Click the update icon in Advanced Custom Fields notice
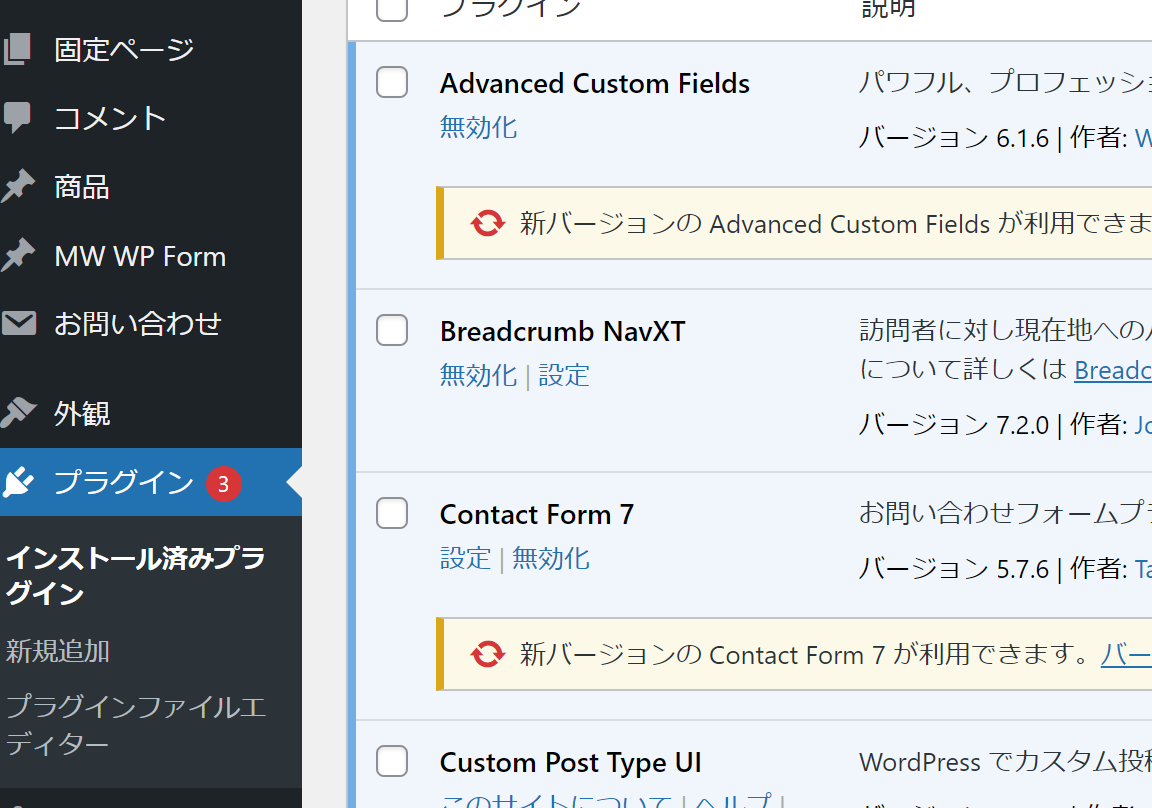This screenshot has height=808, width=1152. [x=488, y=223]
